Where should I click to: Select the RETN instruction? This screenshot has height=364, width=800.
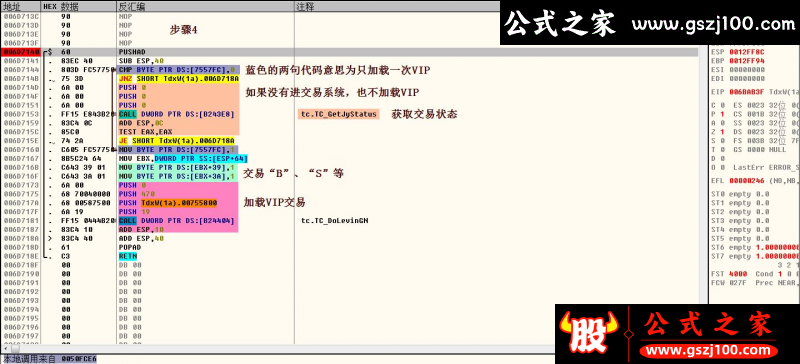coord(128,256)
